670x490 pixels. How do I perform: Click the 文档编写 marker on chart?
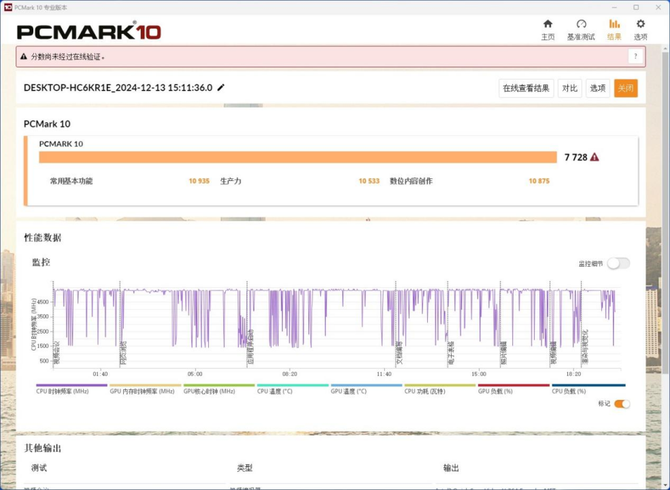(x=399, y=353)
